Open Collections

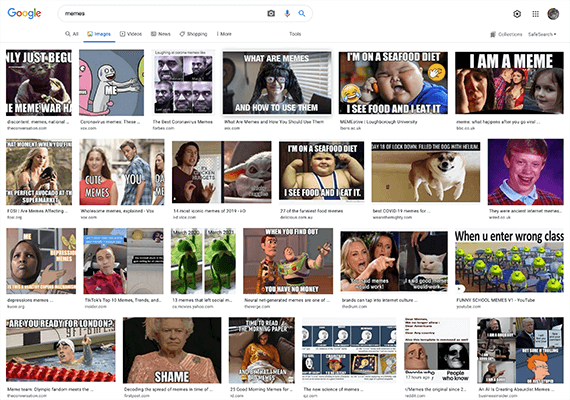pyautogui.click(x=506, y=34)
